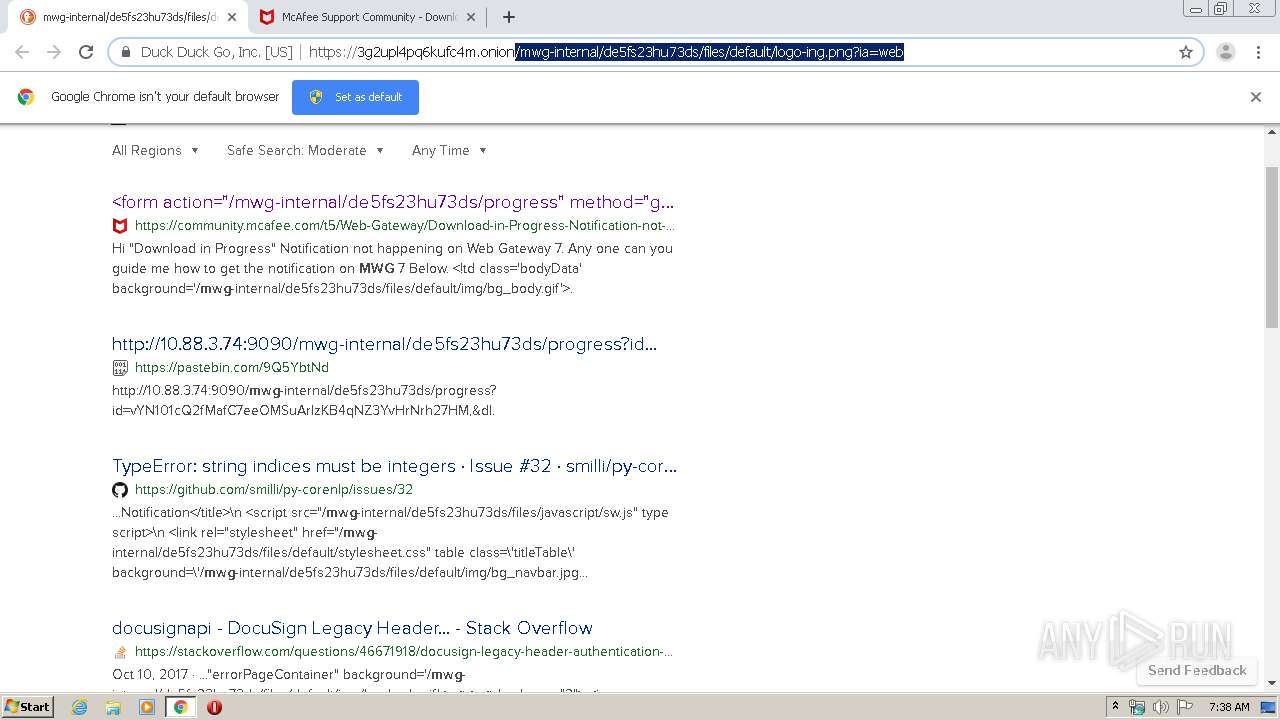
Task: Go forward with the forward arrow
Action: coord(54,52)
